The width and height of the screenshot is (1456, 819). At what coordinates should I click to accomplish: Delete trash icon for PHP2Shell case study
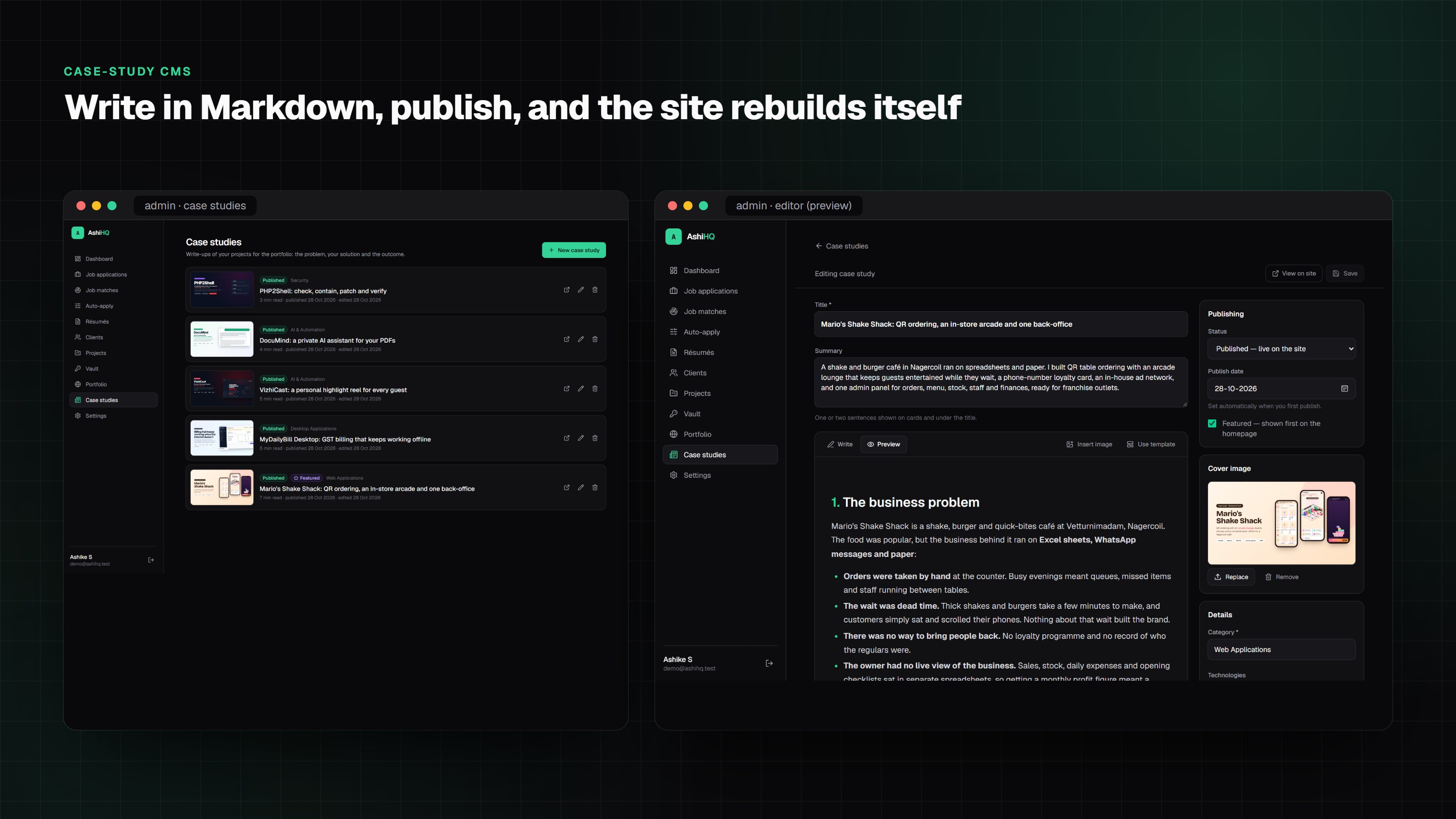(595, 290)
